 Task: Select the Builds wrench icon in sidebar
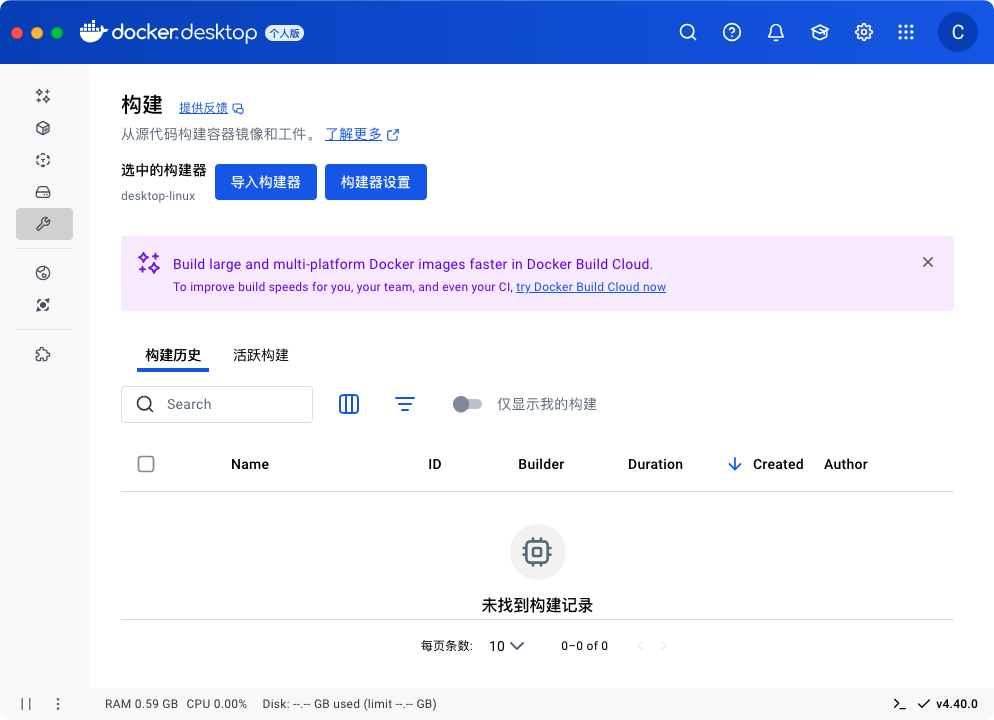click(x=44, y=224)
